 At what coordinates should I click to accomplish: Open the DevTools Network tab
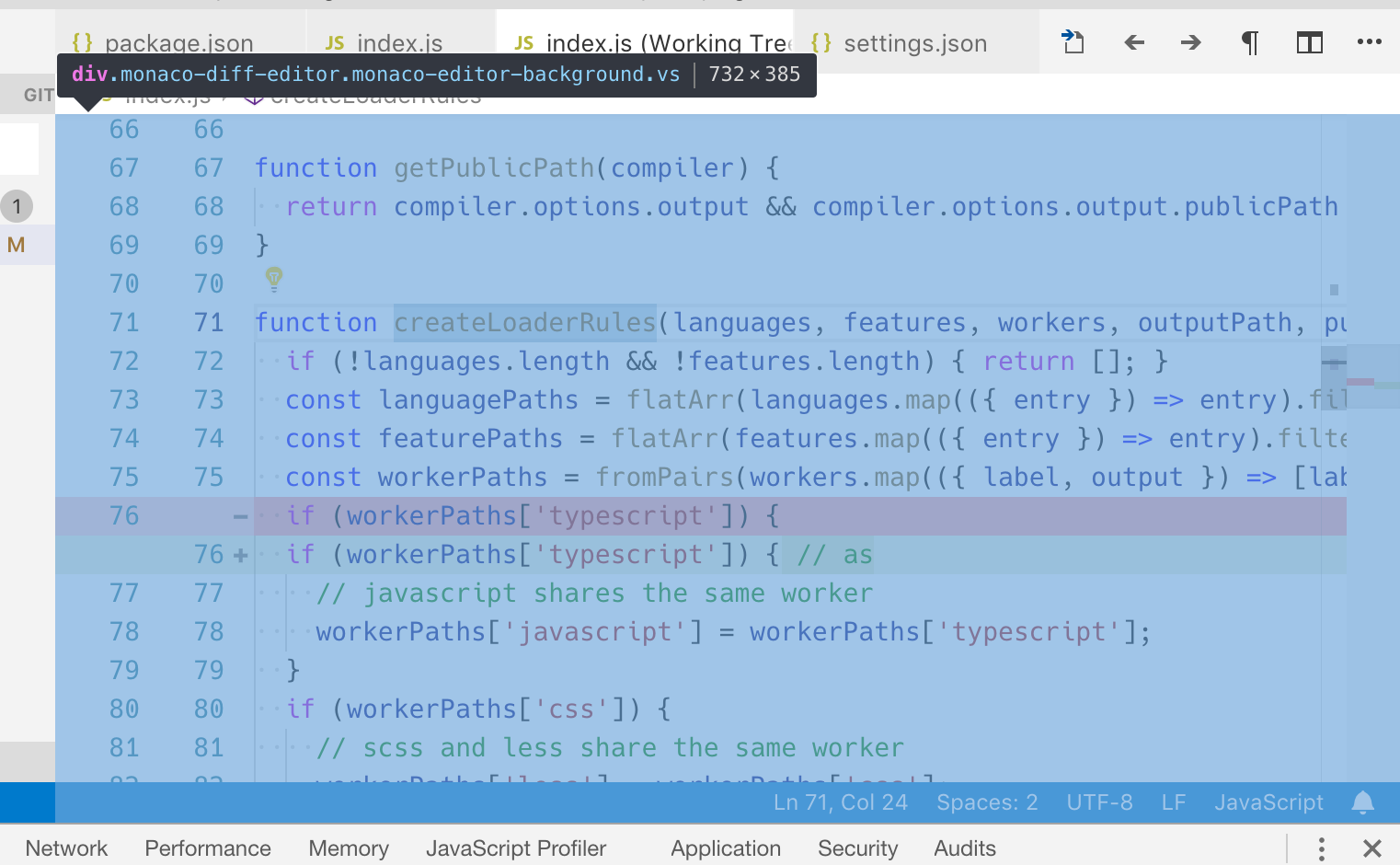click(66, 848)
